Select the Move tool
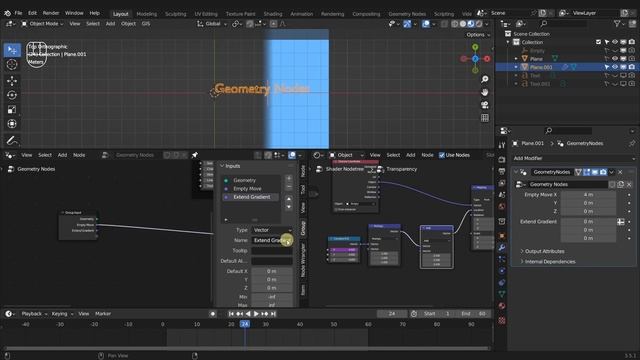 pyautogui.click(x=12, y=81)
